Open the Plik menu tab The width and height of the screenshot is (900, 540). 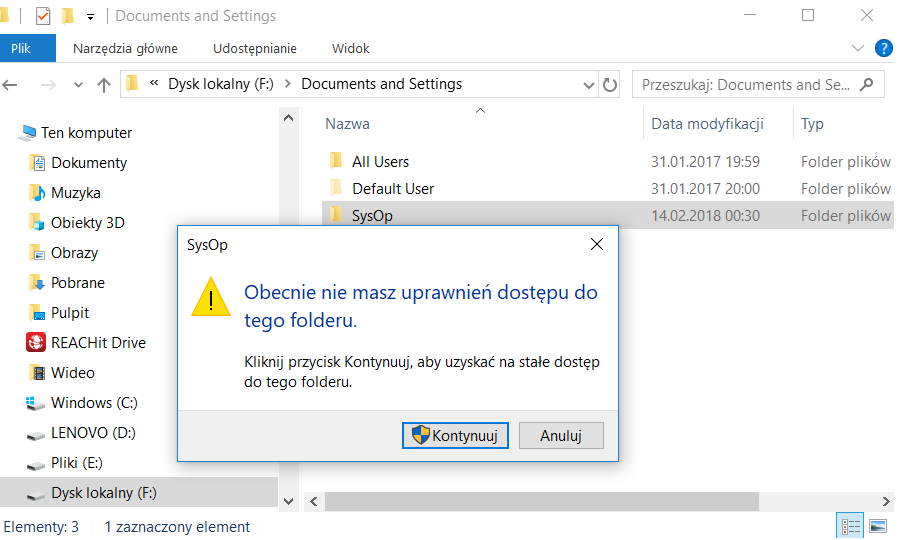coord(21,48)
